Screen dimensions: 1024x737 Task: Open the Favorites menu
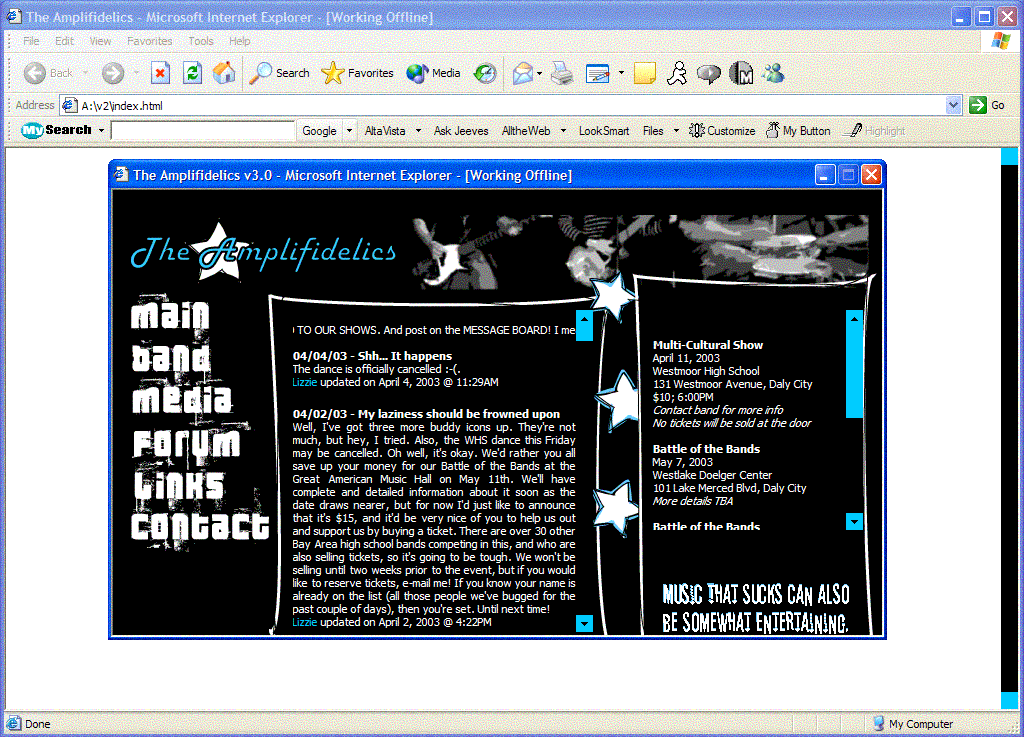150,40
